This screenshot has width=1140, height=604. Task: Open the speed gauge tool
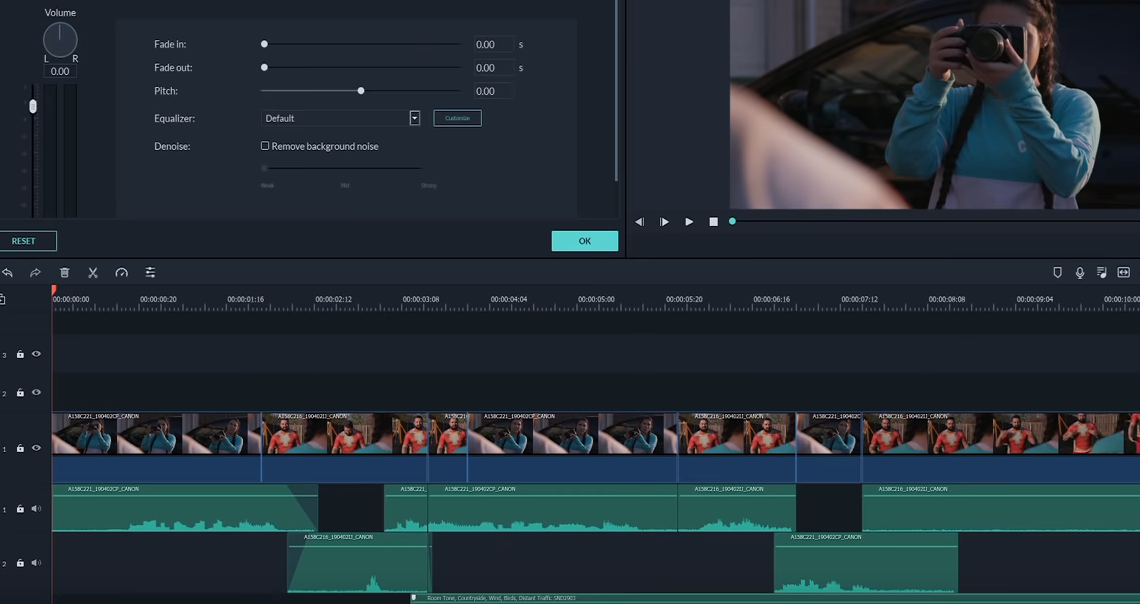(x=121, y=273)
